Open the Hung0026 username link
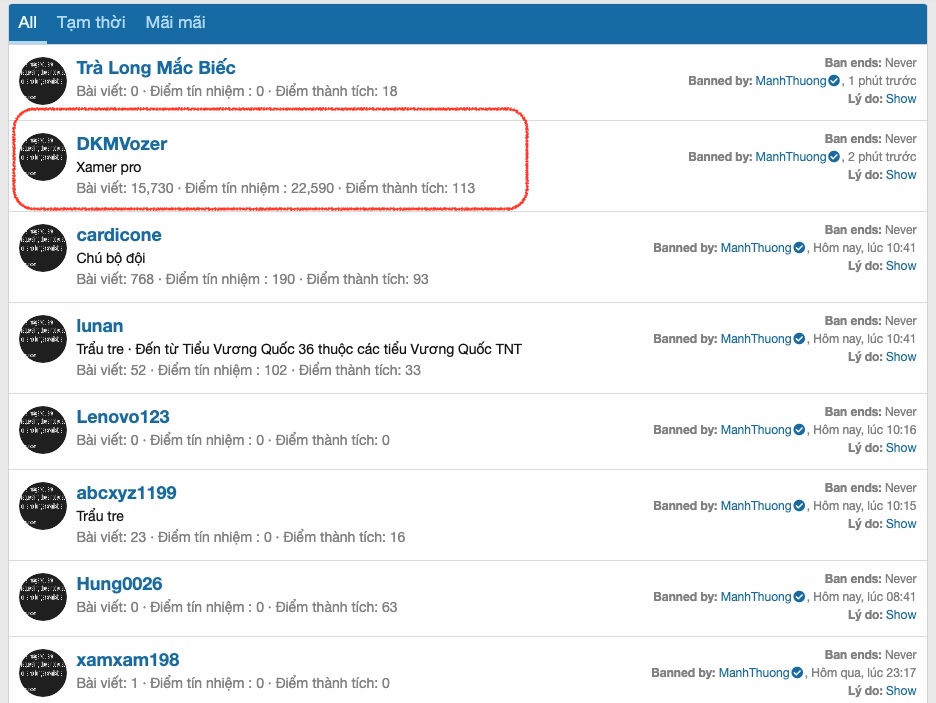The width and height of the screenshot is (936, 703). tap(119, 583)
